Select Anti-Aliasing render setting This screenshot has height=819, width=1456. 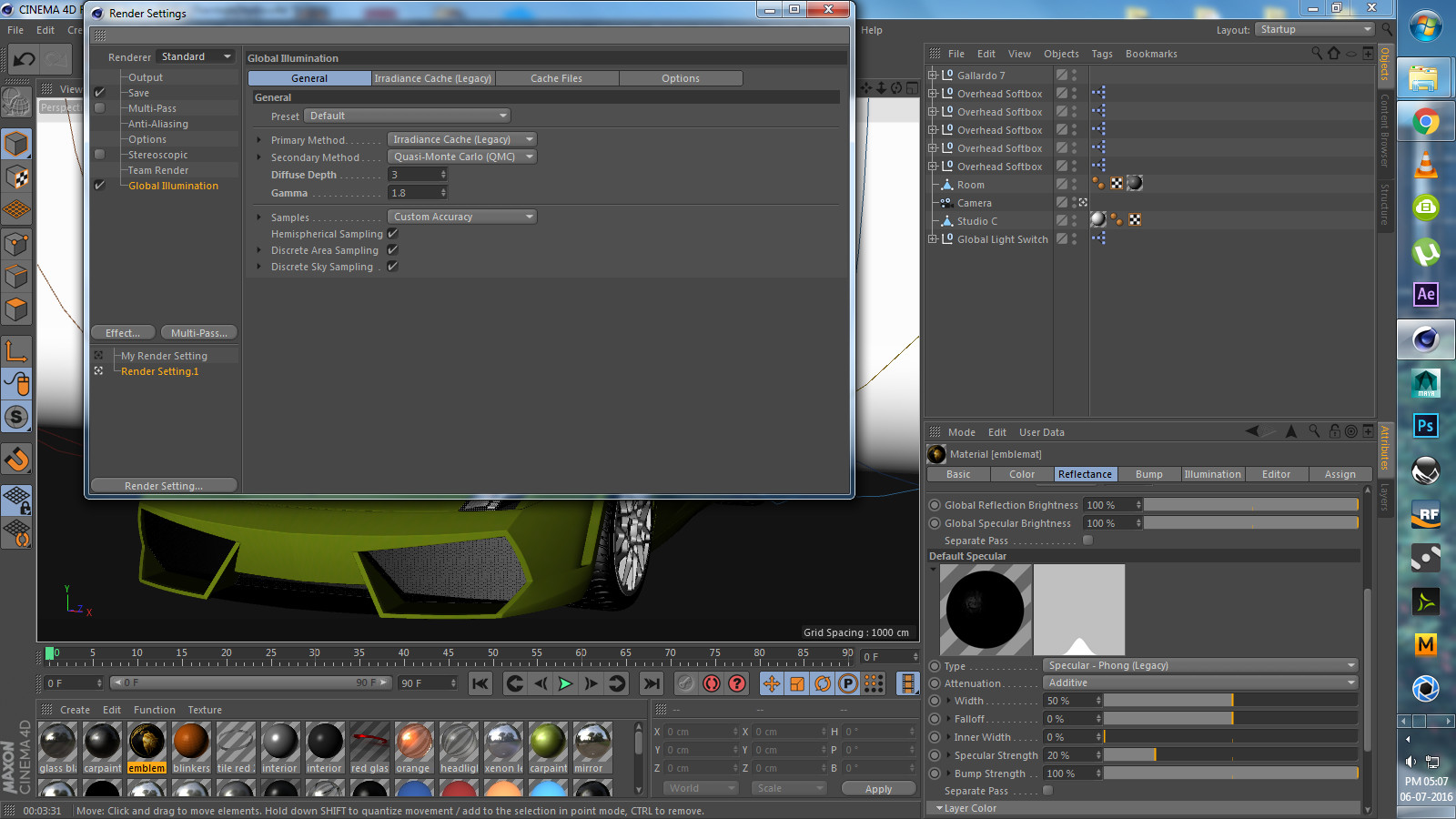[x=158, y=124]
